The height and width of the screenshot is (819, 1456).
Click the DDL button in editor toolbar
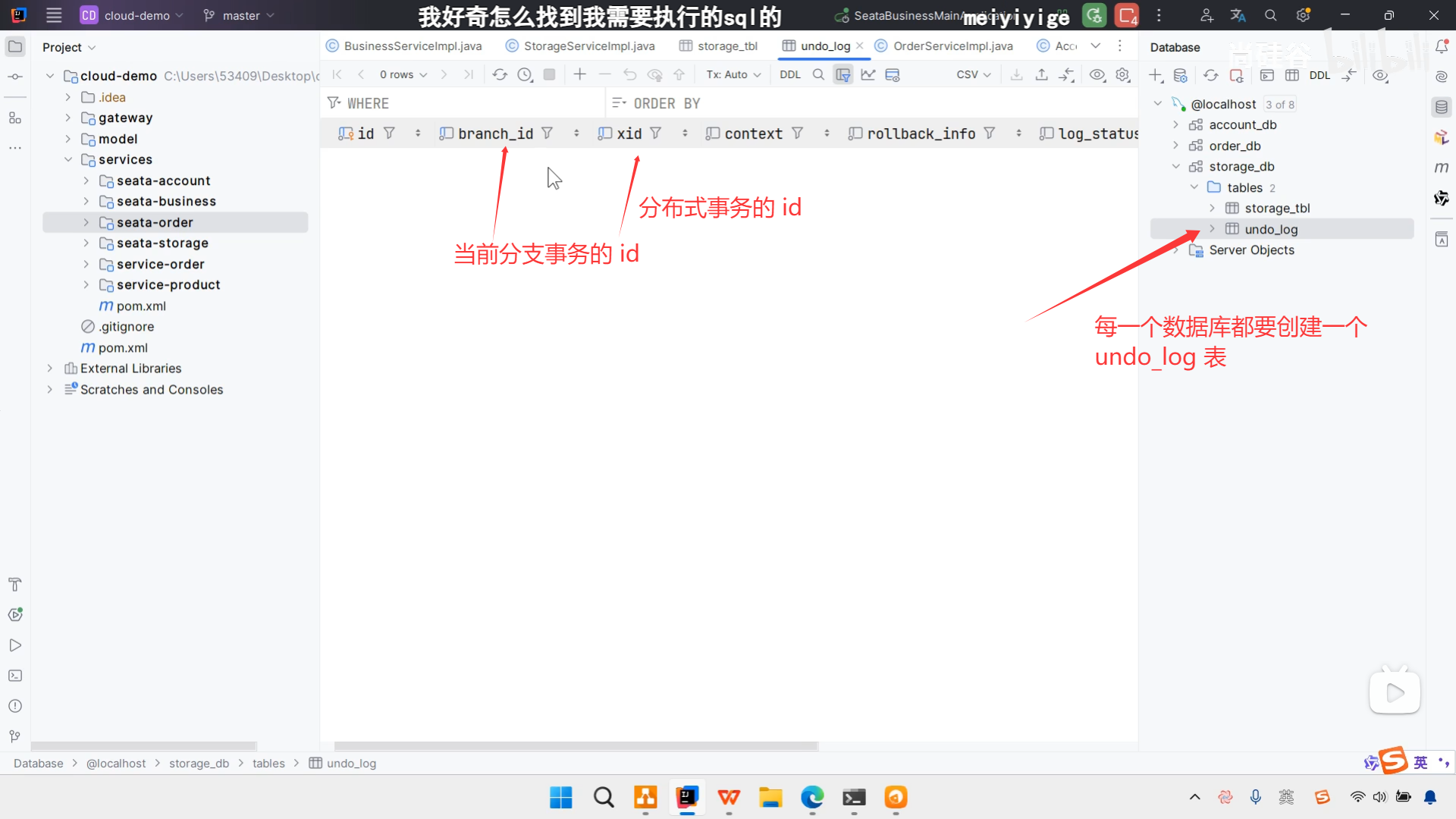click(789, 74)
